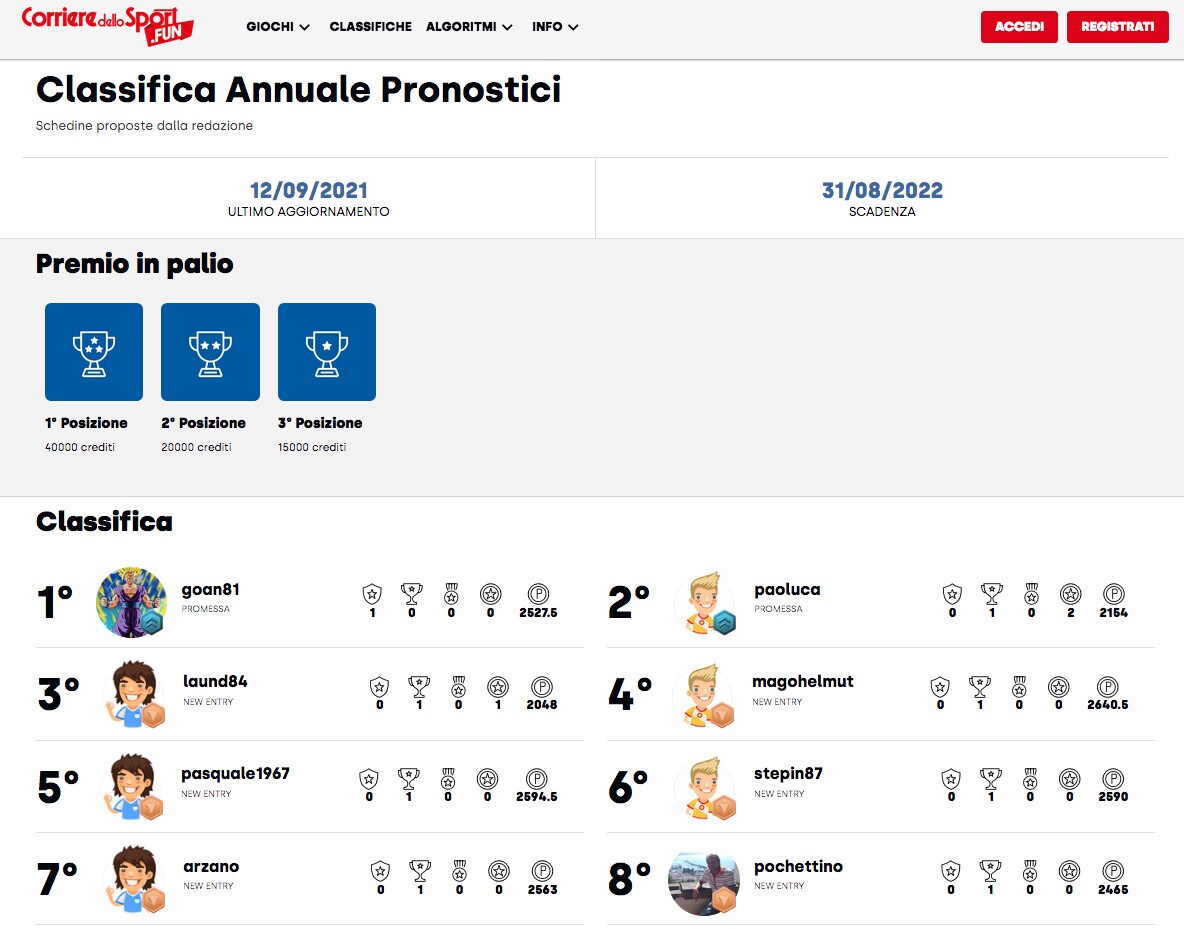
Task: Click paoluca's trophy cup icon
Action: point(991,594)
